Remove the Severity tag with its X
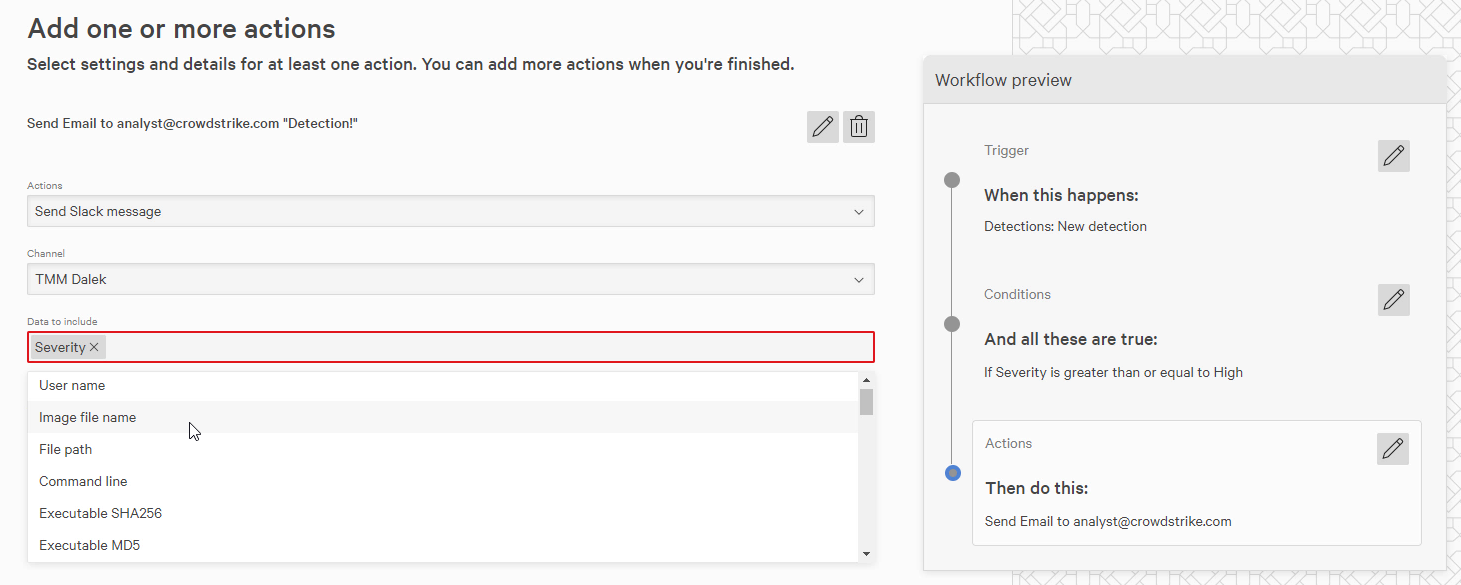 (x=92, y=346)
